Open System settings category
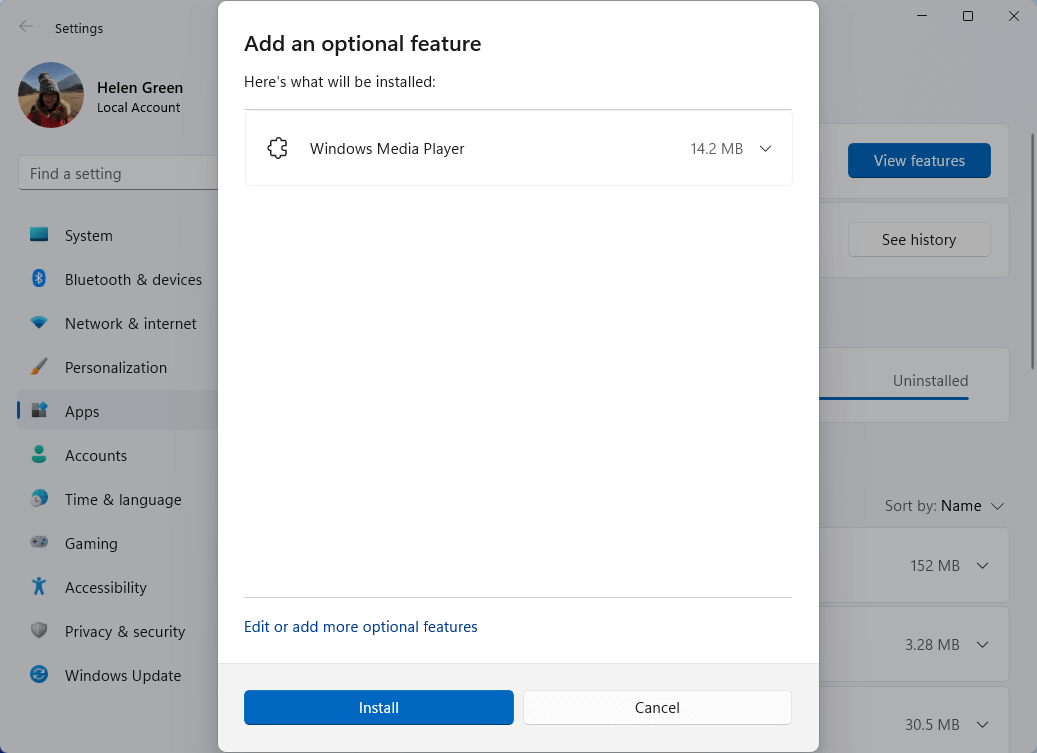This screenshot has width=1037, height=753. 117,235
